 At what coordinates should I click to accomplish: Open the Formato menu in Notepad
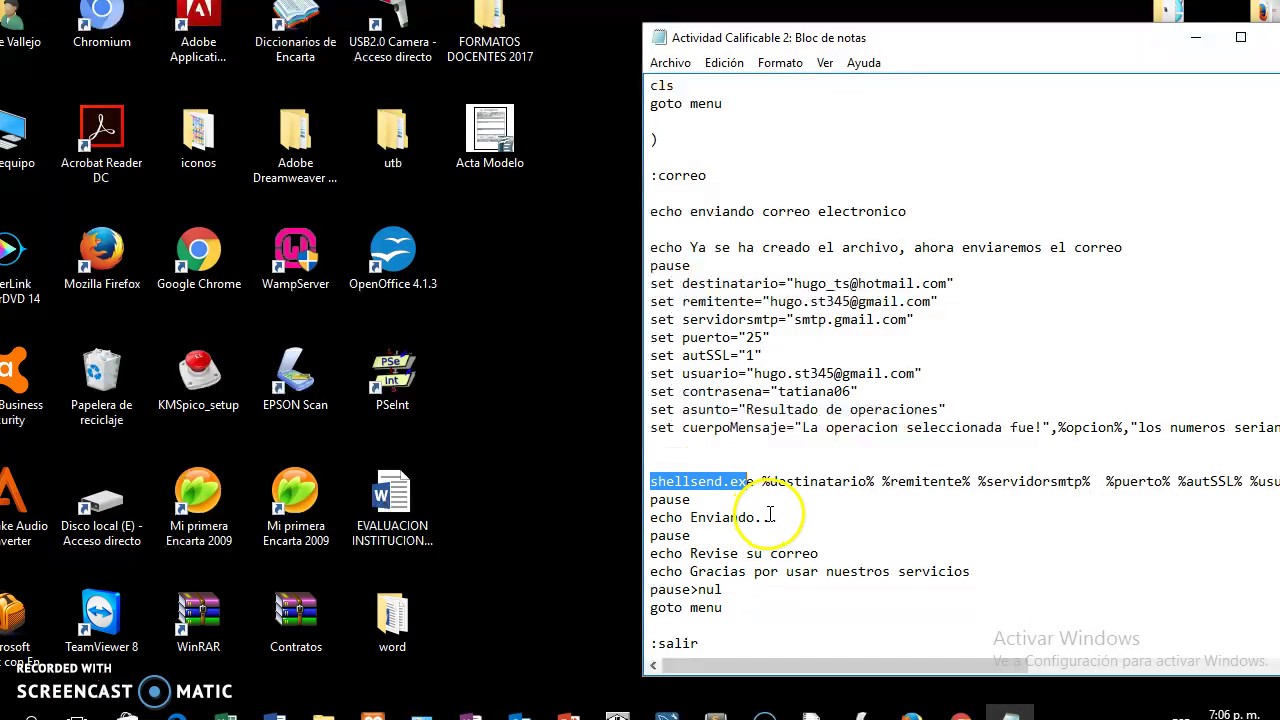click(780, 63)
